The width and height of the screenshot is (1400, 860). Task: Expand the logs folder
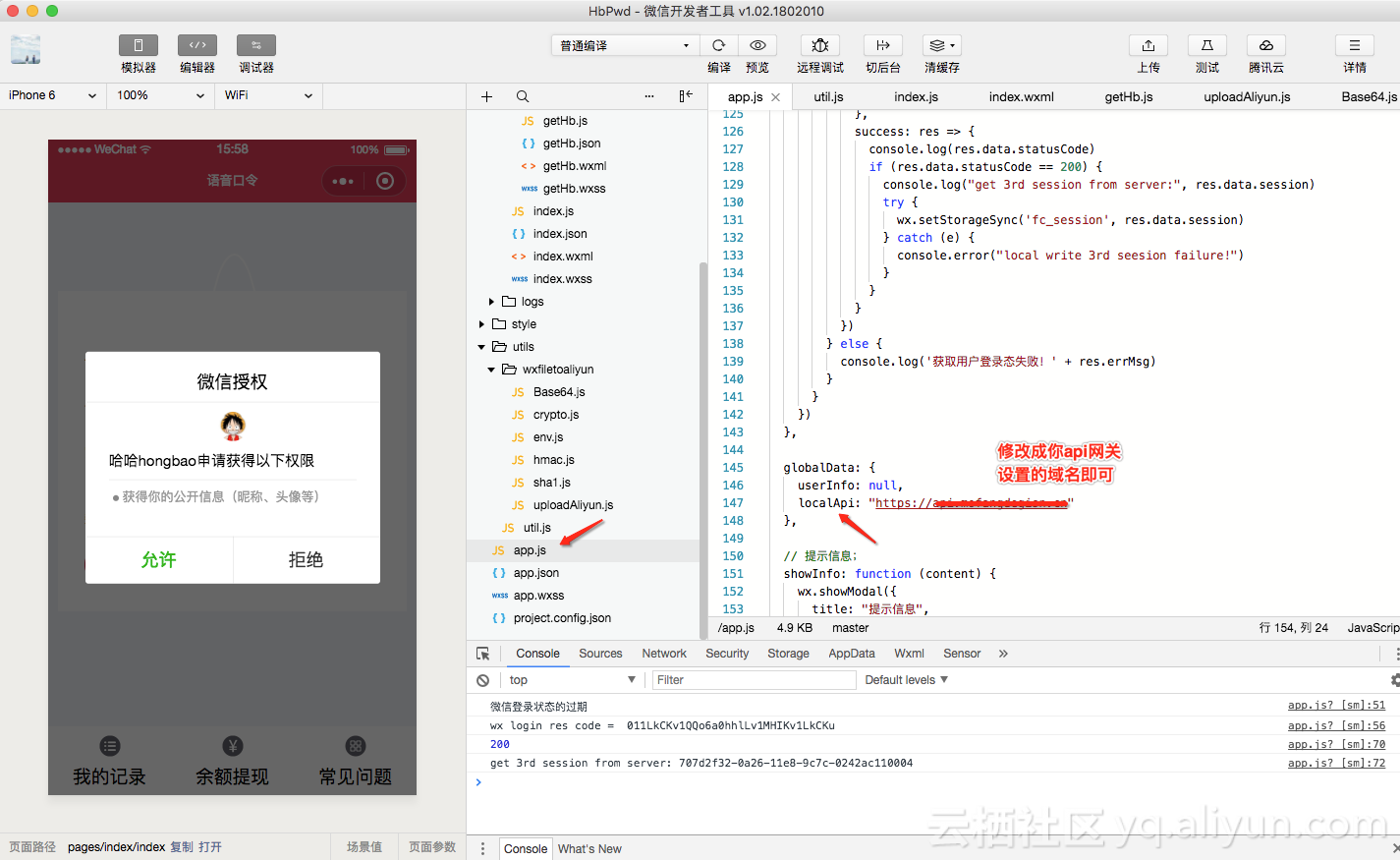tap(491, 302)
